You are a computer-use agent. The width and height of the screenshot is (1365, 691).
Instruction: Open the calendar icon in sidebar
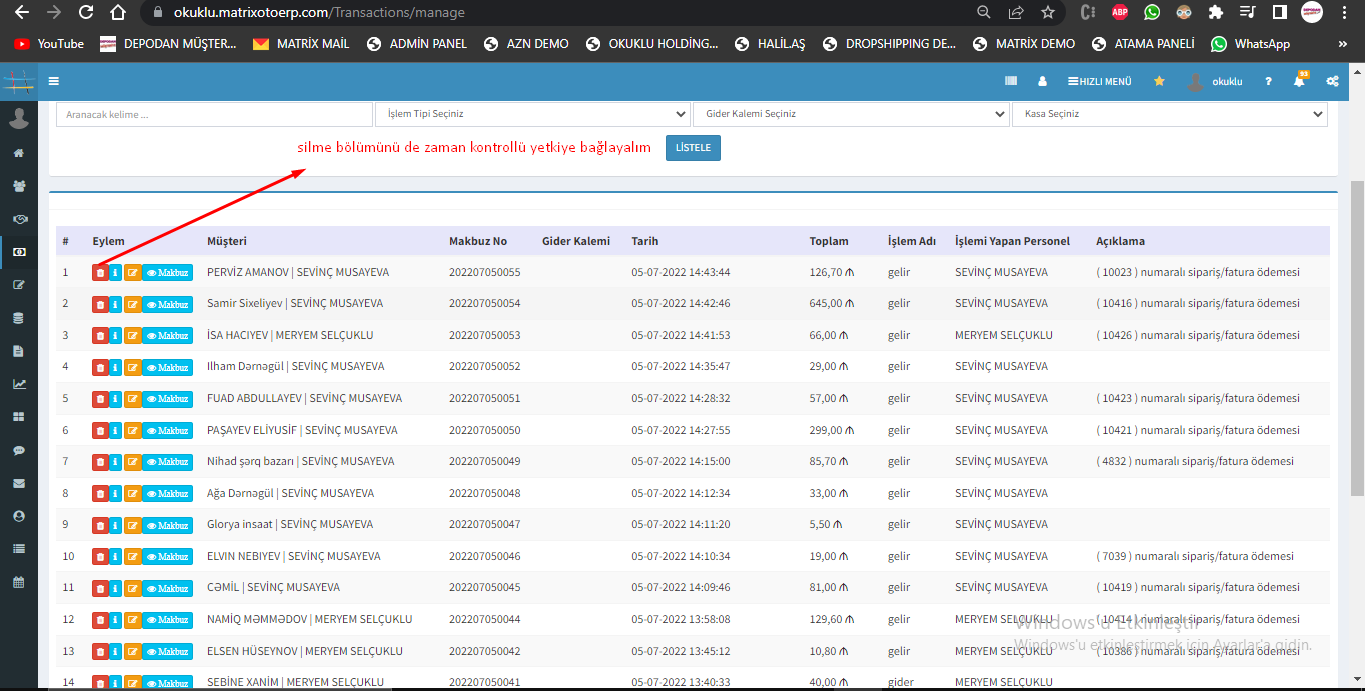click(x=18, y=582)
